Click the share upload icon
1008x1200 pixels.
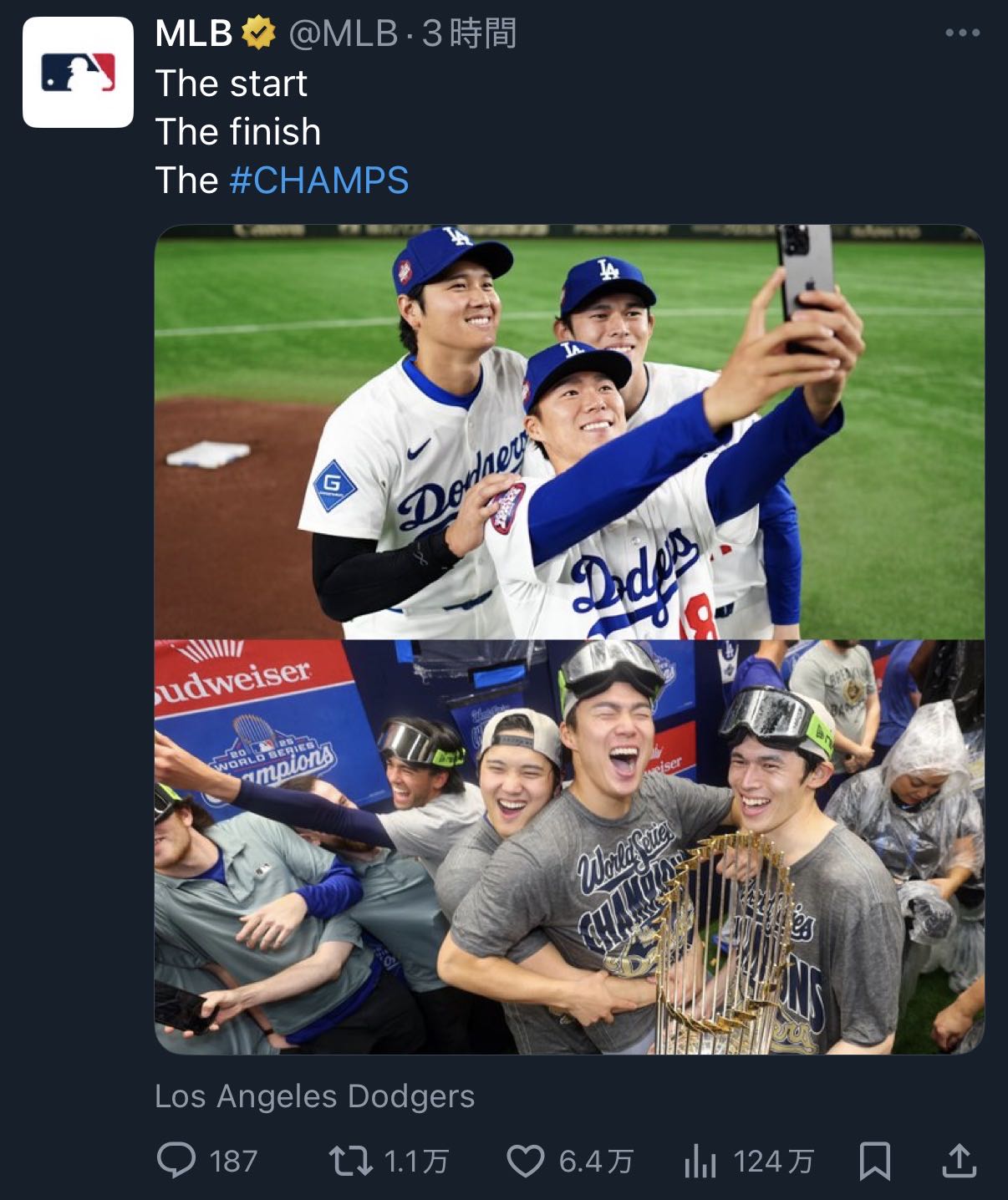click(x=959, y=1161)
